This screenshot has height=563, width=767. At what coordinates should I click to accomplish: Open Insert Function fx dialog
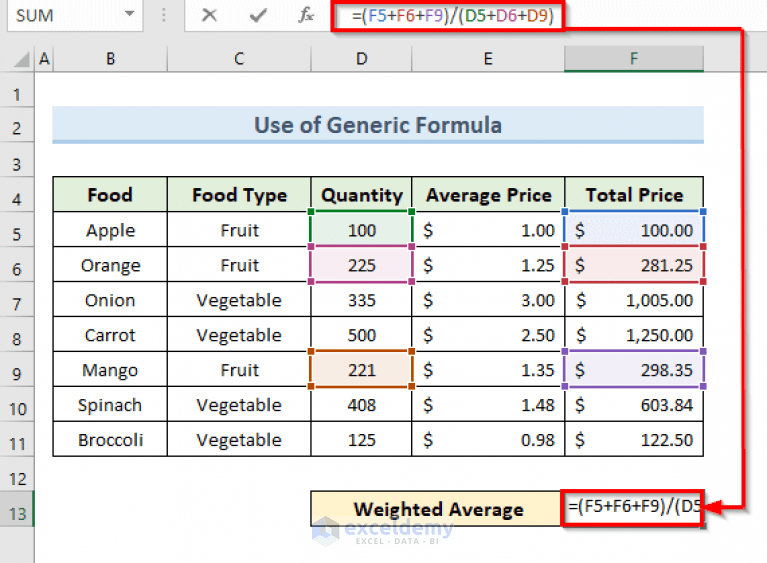click(306, 15)
